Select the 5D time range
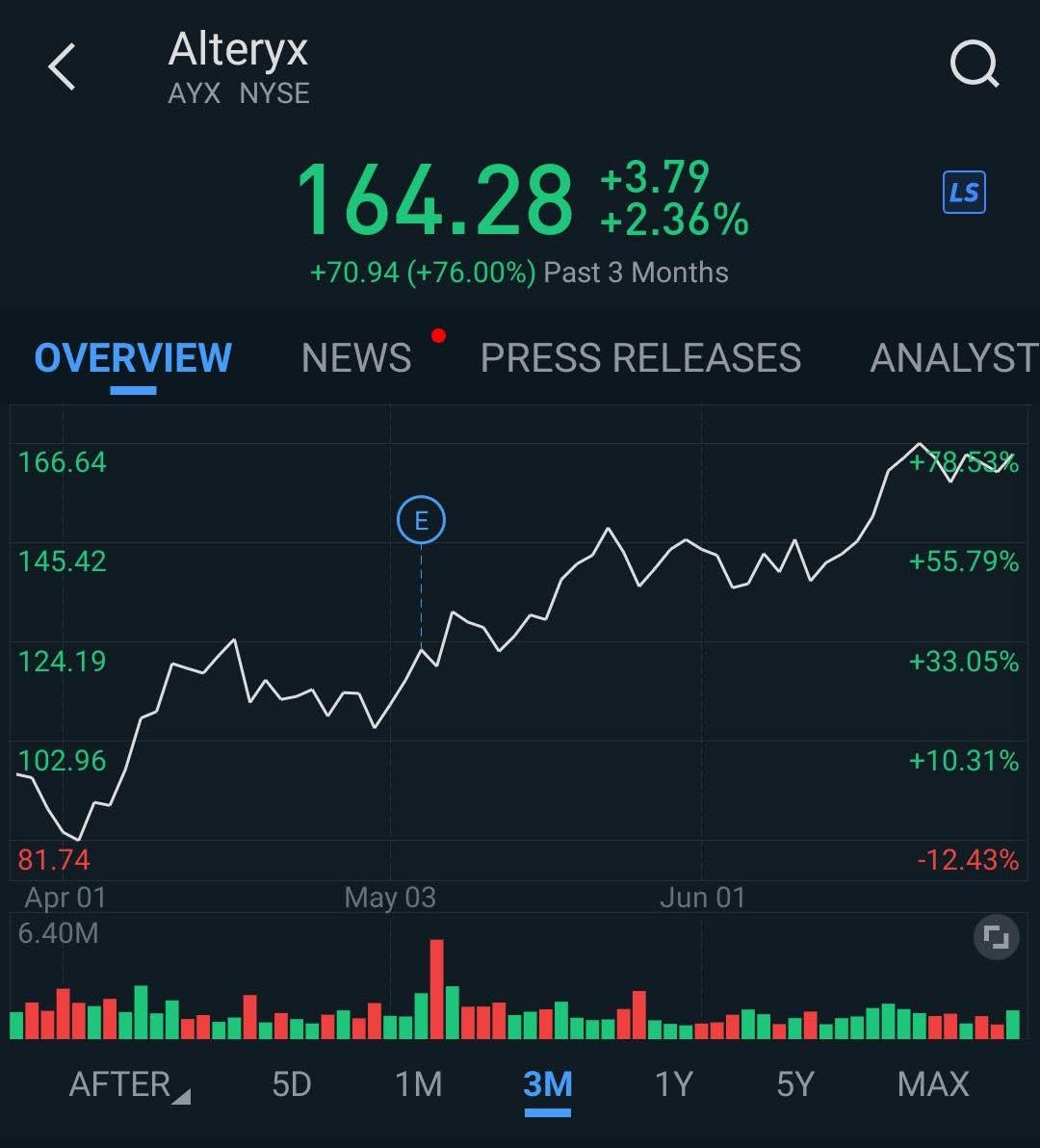Screen dimensions: 1040x1148 pos(291,1084)
